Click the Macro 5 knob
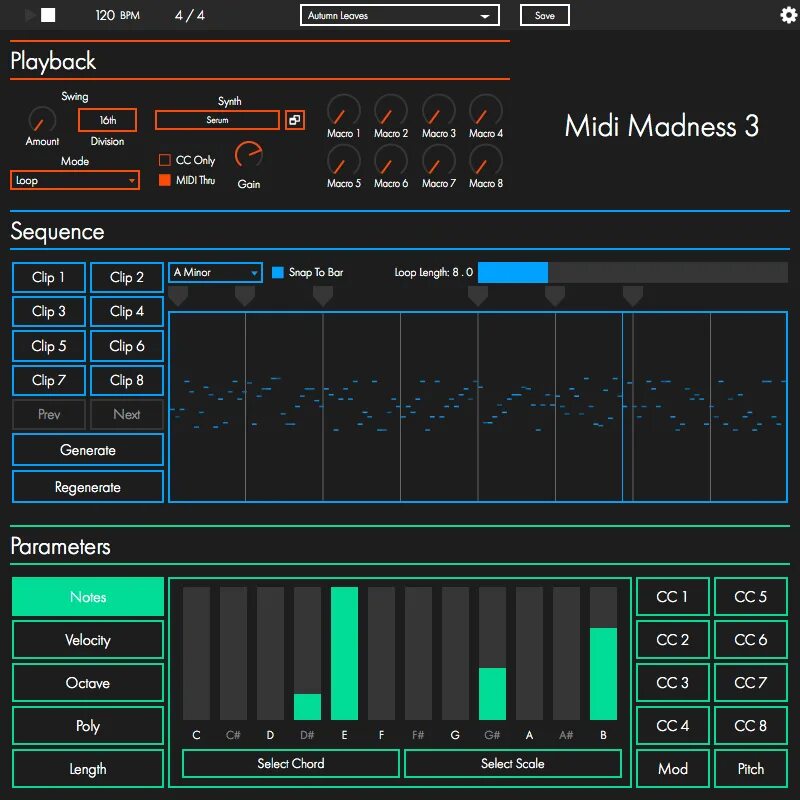 (344, 160)
